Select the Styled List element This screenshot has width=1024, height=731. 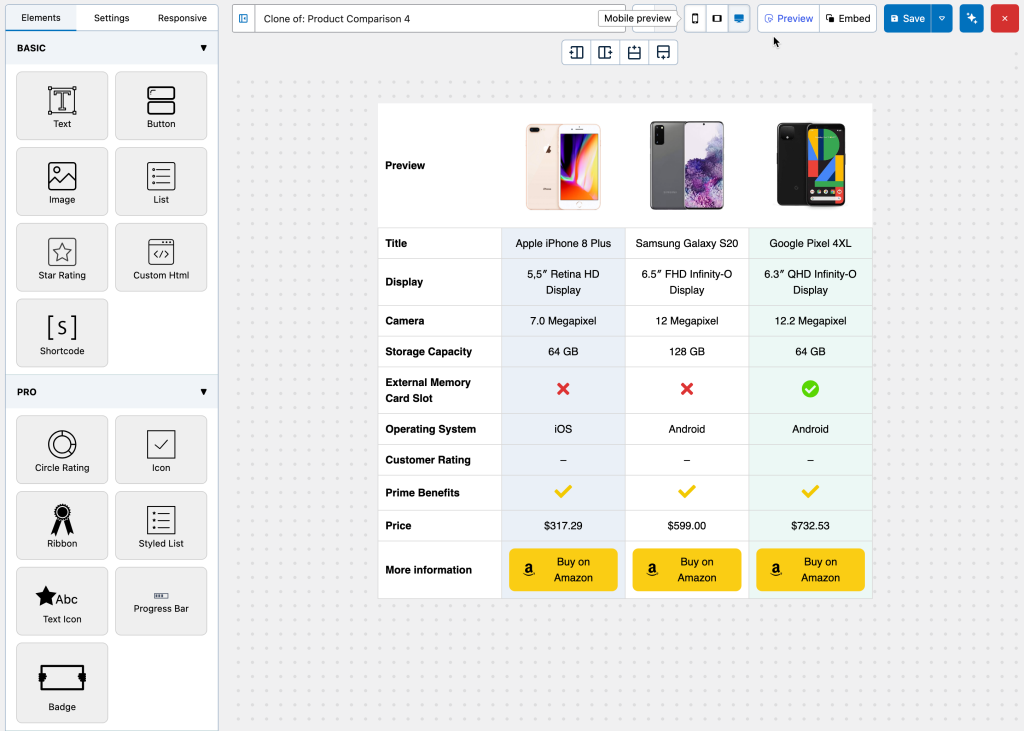click(x=161, y=525)
